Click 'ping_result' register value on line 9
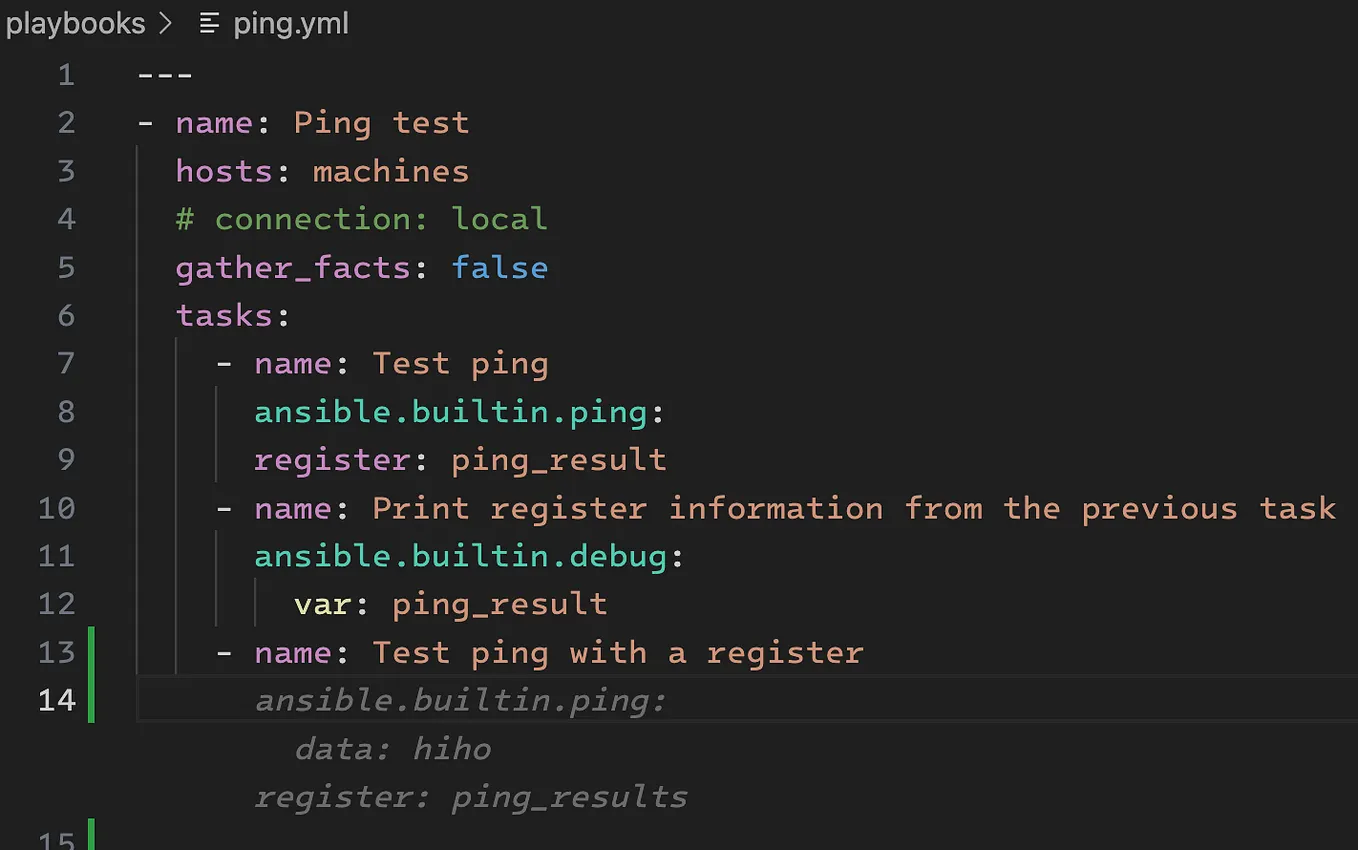Viewport: 1358px width, 850px height. click(x=558, y=460)
